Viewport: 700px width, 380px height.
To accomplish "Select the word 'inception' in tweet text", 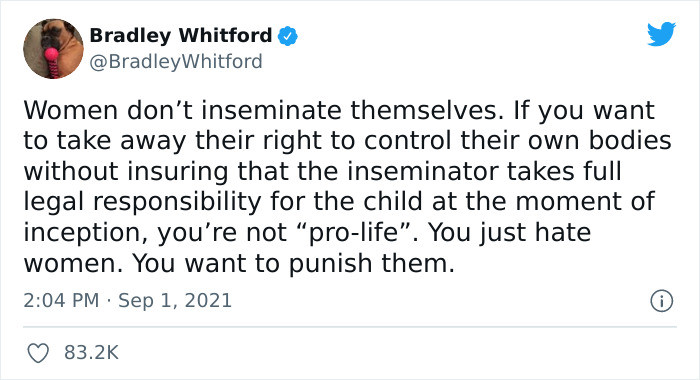I will pyautogui.click(x=85, y=233).
